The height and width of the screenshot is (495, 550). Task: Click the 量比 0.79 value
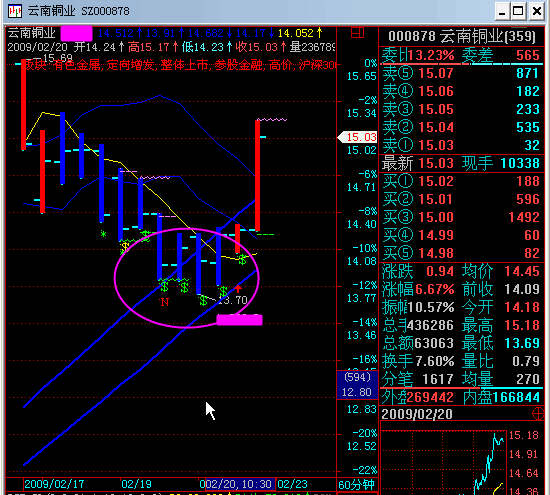(x=526, y=361)
